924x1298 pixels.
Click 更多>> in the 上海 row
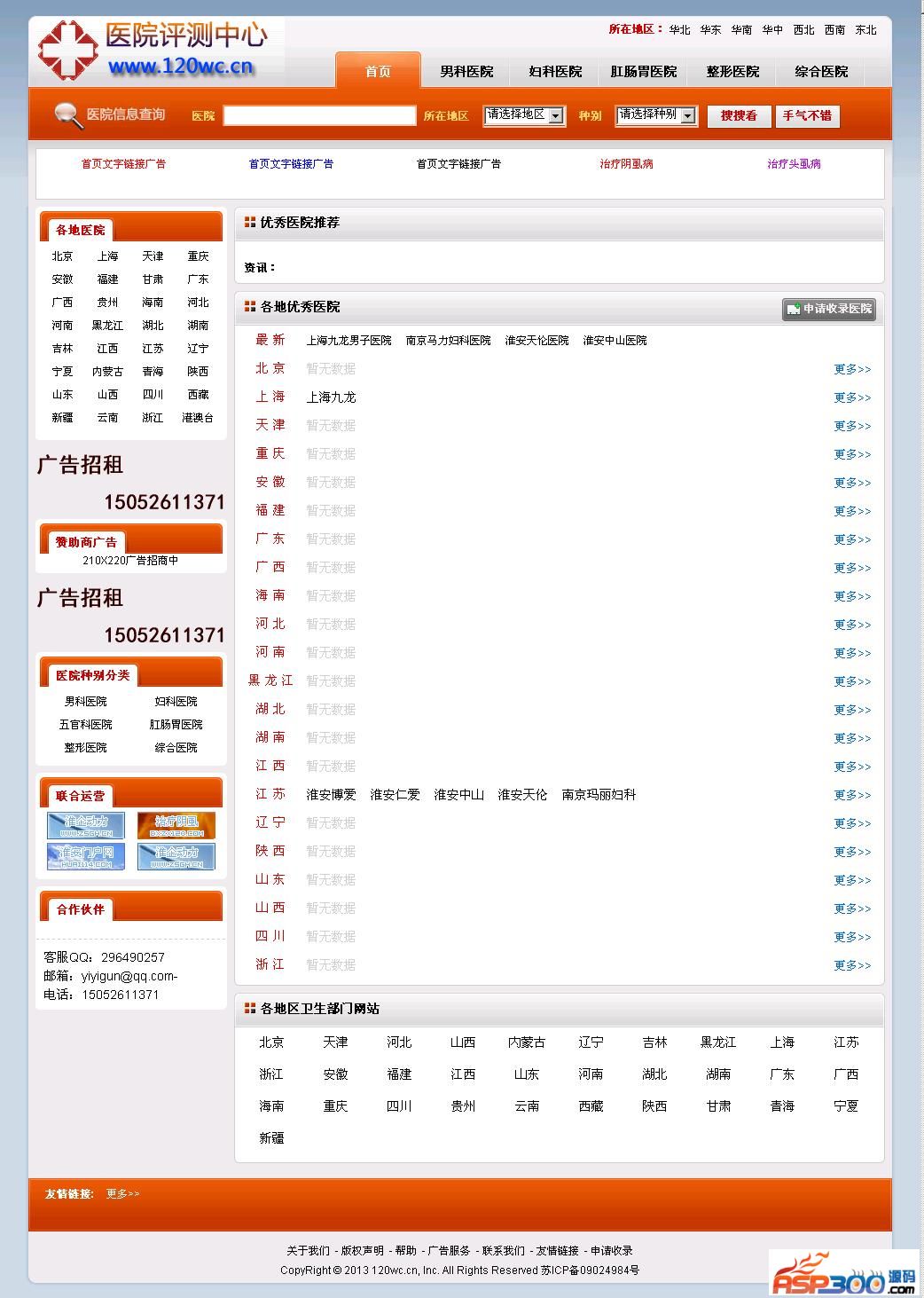click(x=852, y=397)
